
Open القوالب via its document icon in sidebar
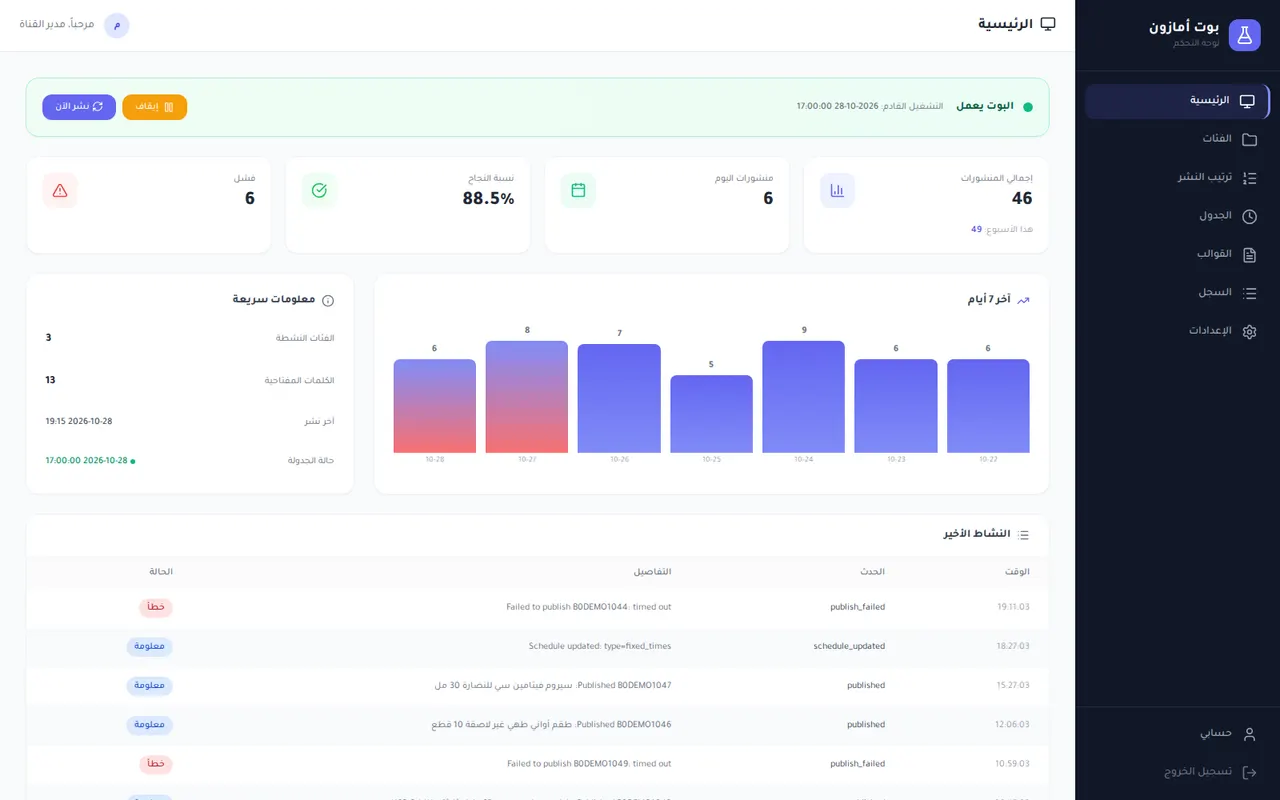click(1249, 255)
